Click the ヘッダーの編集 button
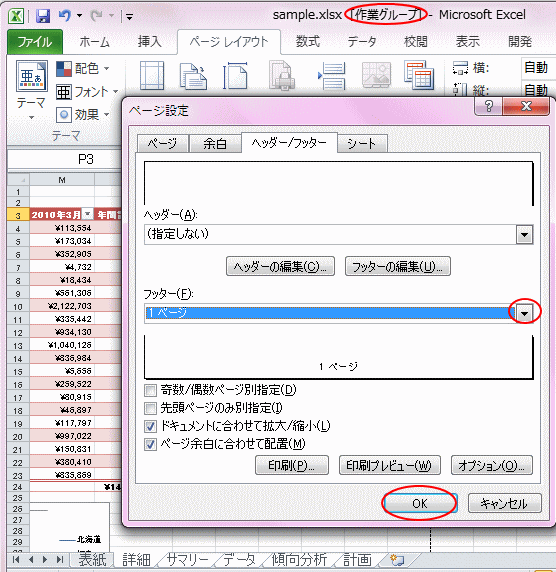This screenshot has width=556, height=572. coord(280,267)
